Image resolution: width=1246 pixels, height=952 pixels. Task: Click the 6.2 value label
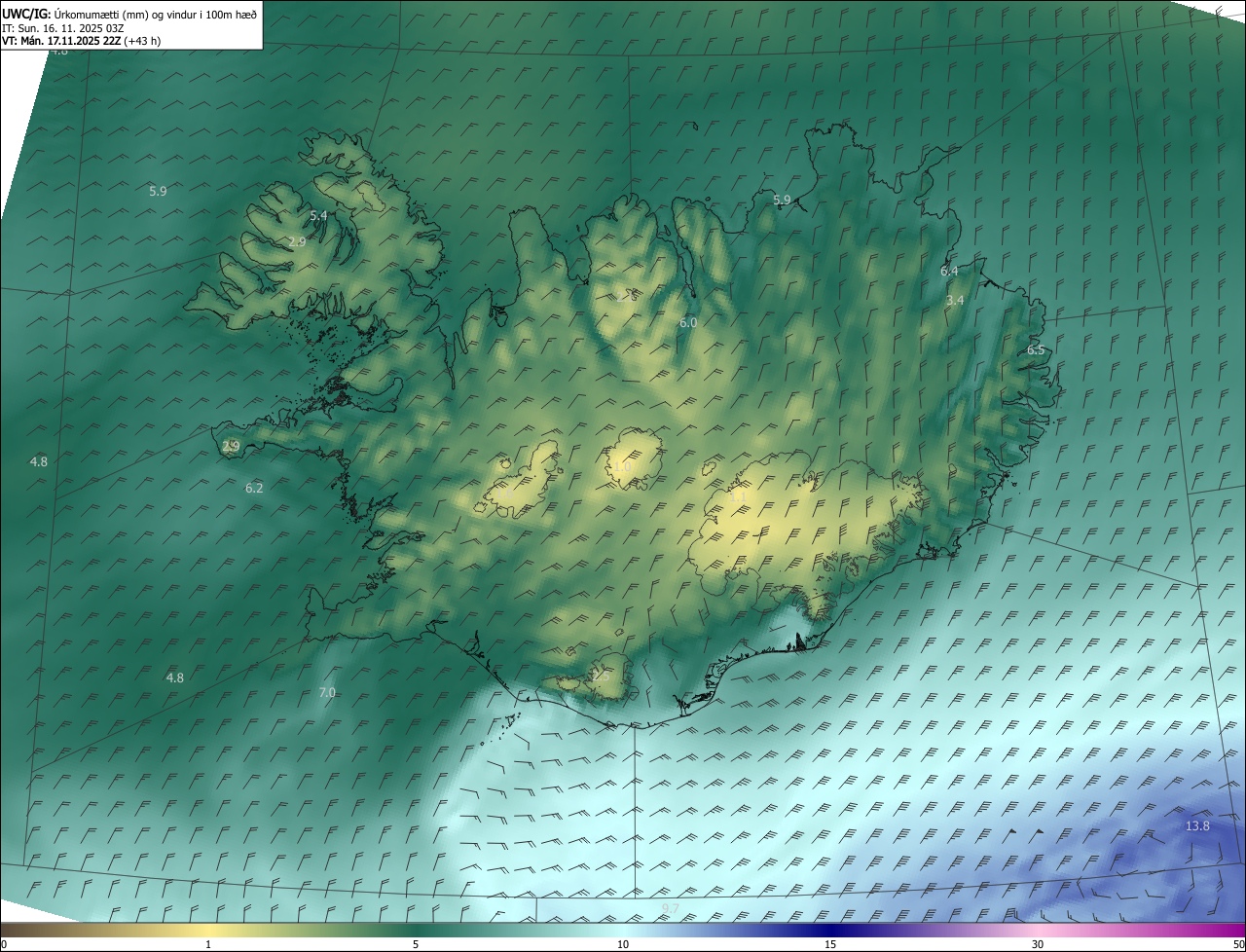click(254, 488)
